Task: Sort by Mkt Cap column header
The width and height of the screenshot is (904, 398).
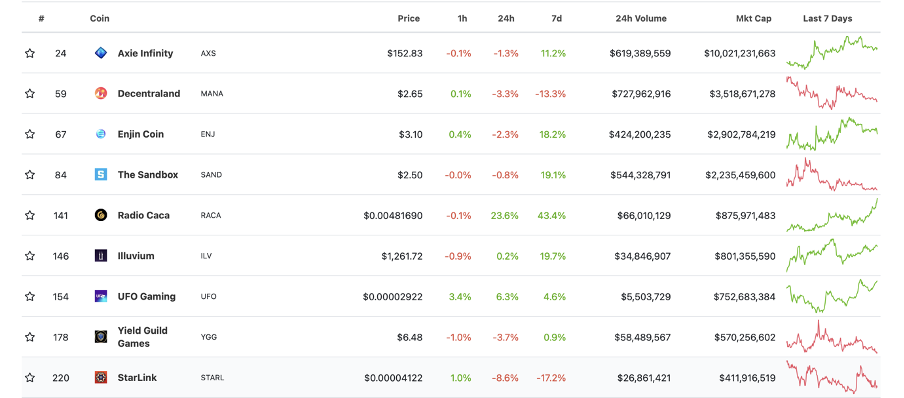Action: pos(754,18)
